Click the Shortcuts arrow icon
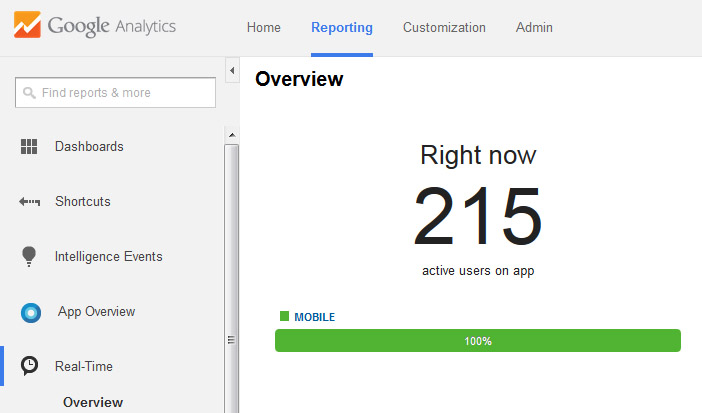Image resolution: width=702 pixels, height=413 pixels. [30, 202]
